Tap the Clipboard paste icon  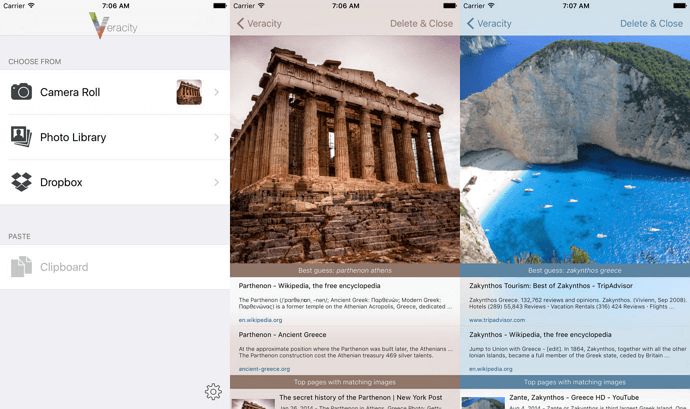point(21,267)
